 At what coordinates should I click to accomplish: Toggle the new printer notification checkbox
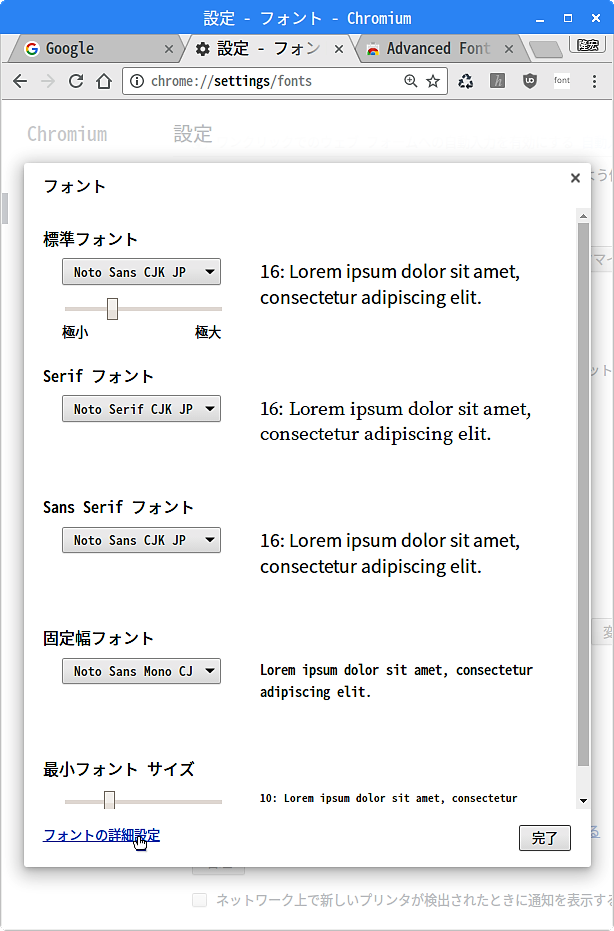click(x=200, y=900)
